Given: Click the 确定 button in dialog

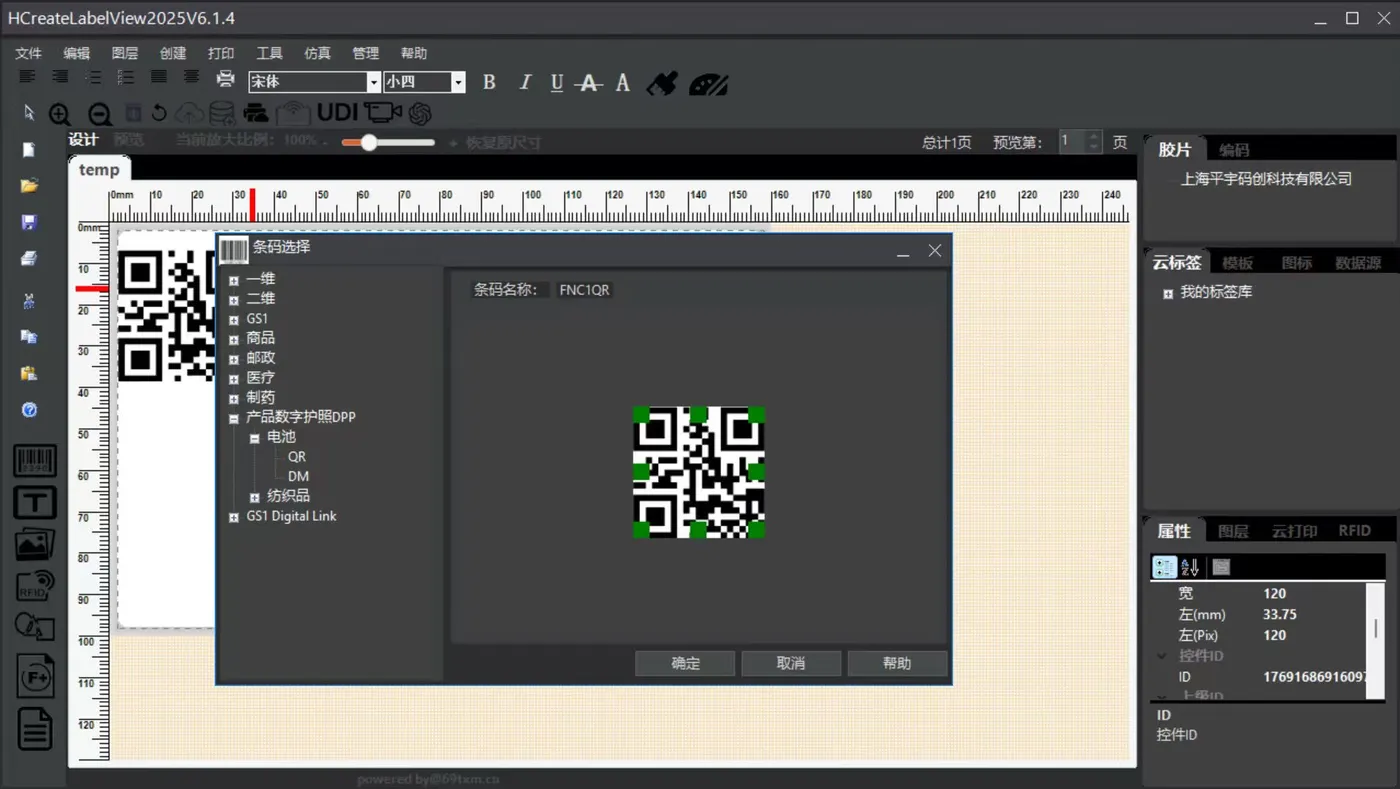Looking at the screenshot, I should pyautogui.click(x=685, y=663).
